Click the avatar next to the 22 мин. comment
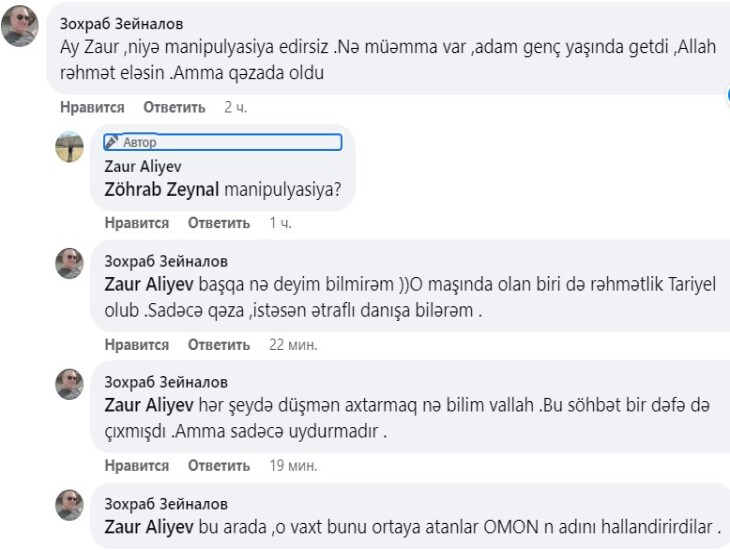The image size is (730, 550). (69, 265)
